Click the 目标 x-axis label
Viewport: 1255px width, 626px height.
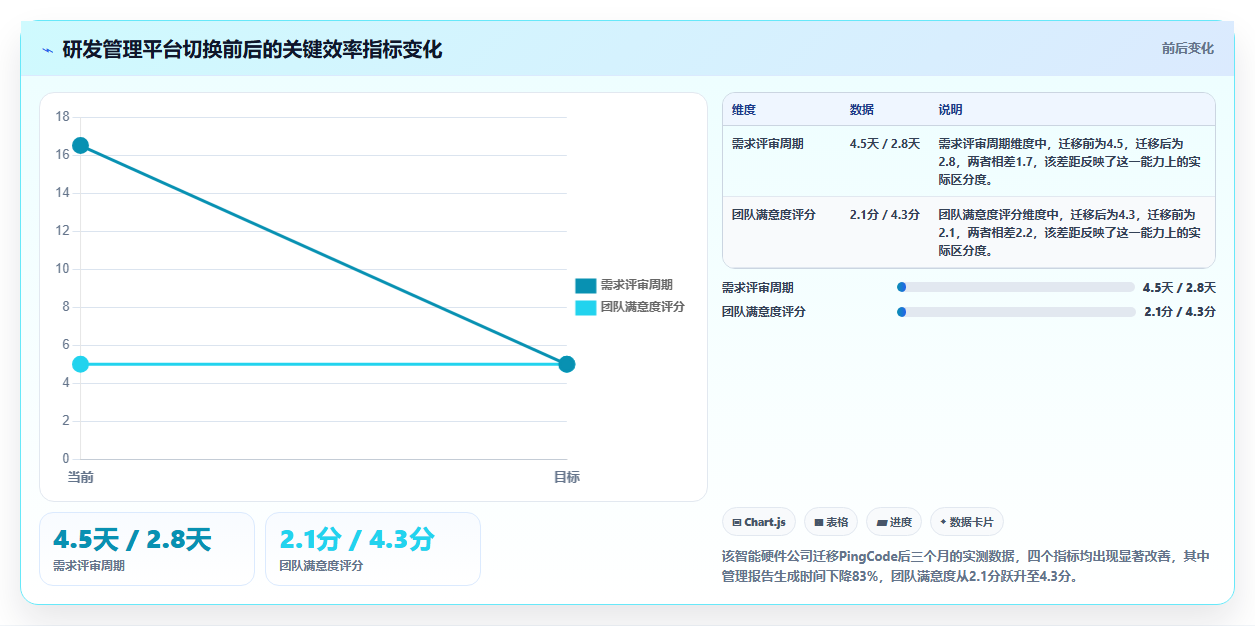point(567,477)
